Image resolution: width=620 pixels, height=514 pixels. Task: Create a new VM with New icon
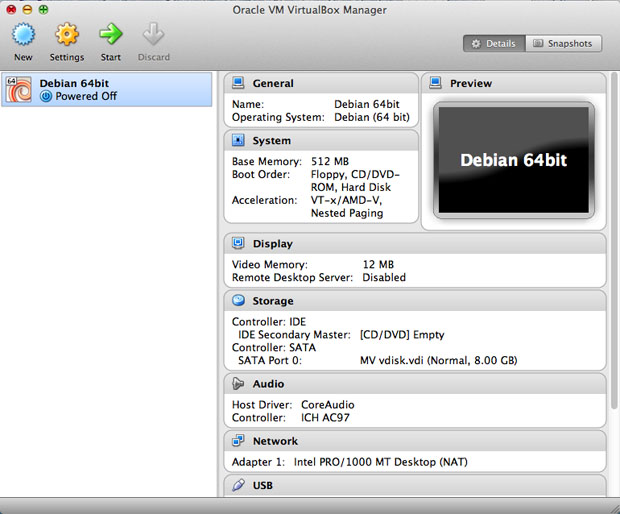(23, 34)
